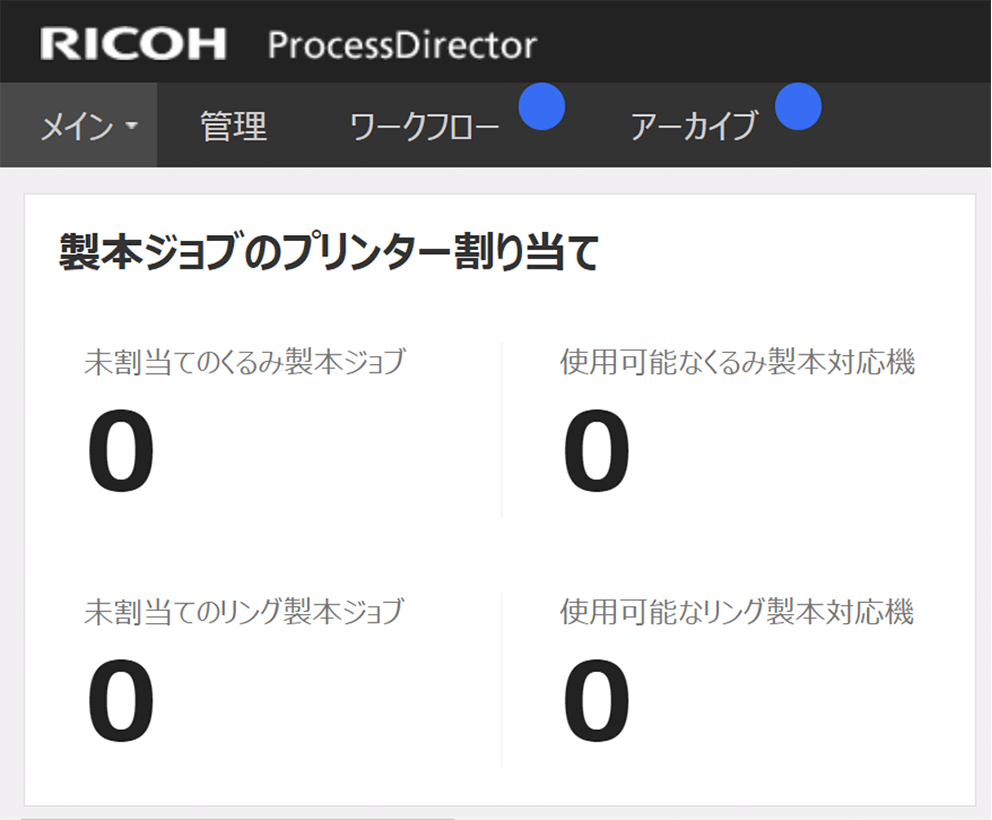Click the blue dot beside アーカイブ
This screenshot has width=992, height=820.
pyautogui.click(x=798, y=107)
